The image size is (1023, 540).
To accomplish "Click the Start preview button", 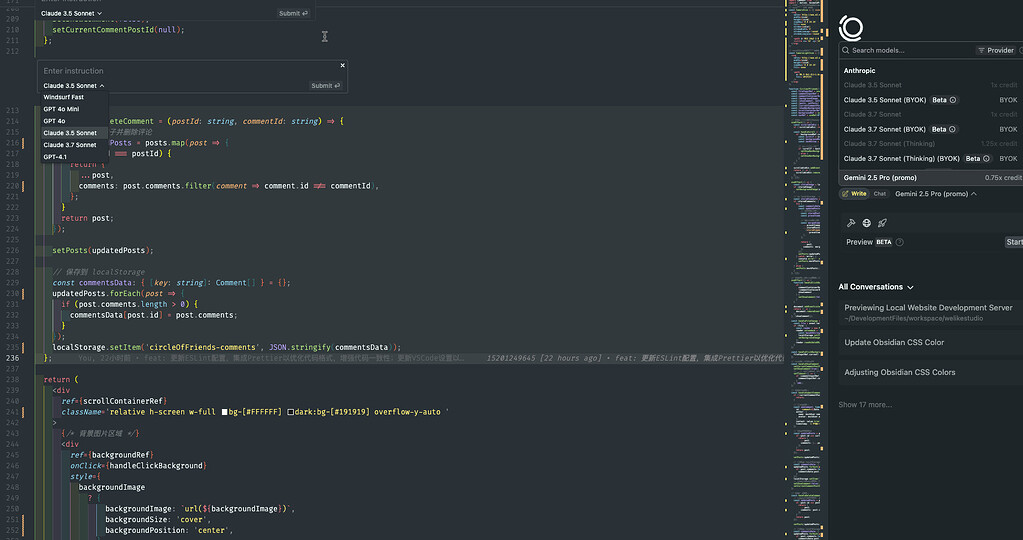I will click(1014, 242).
